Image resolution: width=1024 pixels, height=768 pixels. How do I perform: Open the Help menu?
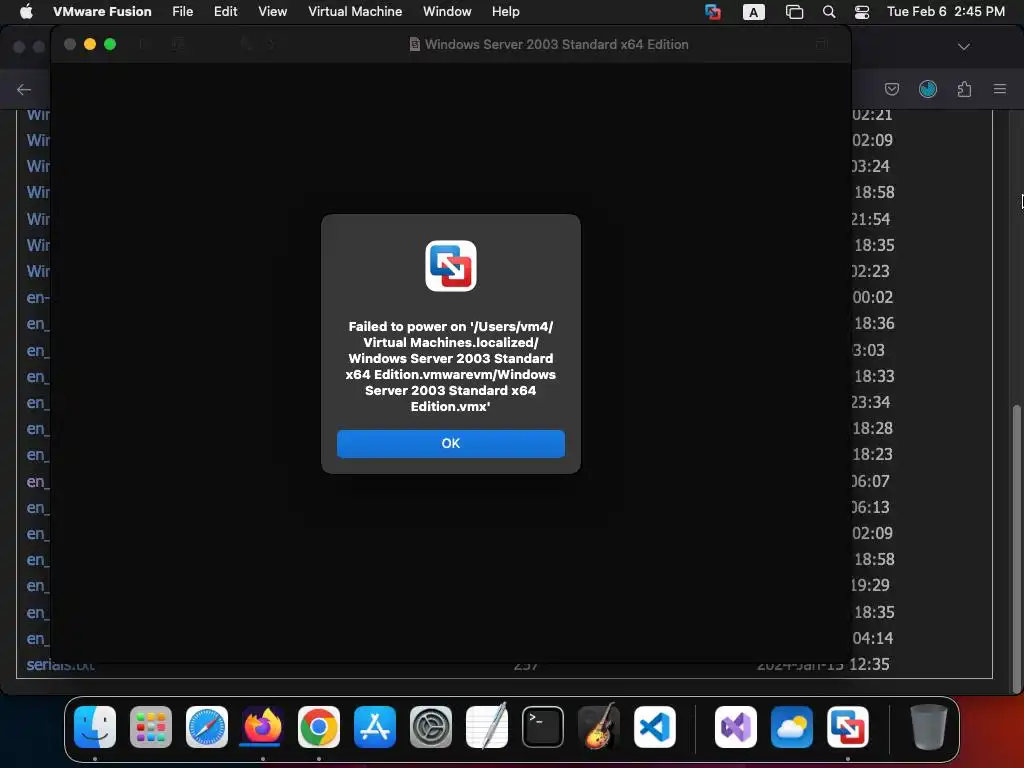pos(505,11)
